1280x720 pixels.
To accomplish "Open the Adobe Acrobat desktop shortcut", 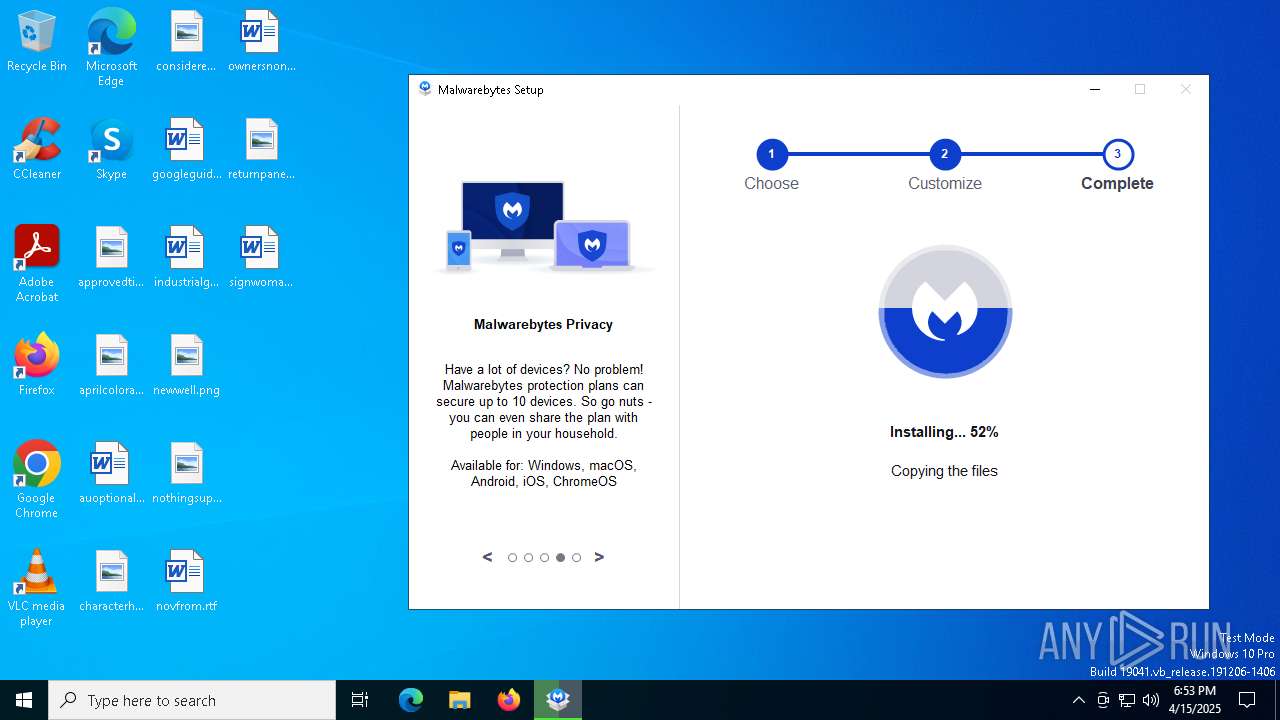I will pyautogui.click(x=37, y=263).
